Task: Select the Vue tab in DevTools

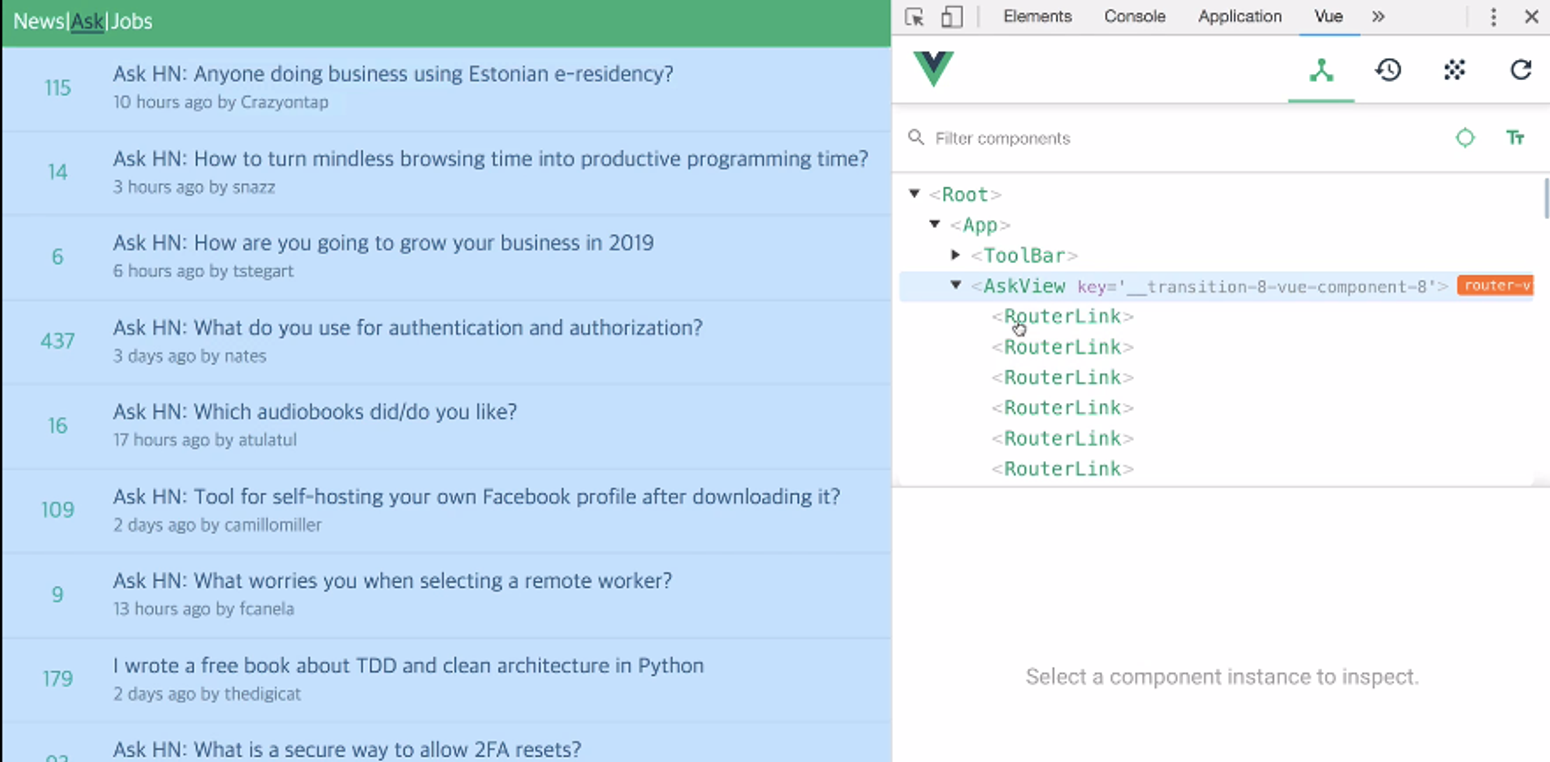Action: (1329, 17)
